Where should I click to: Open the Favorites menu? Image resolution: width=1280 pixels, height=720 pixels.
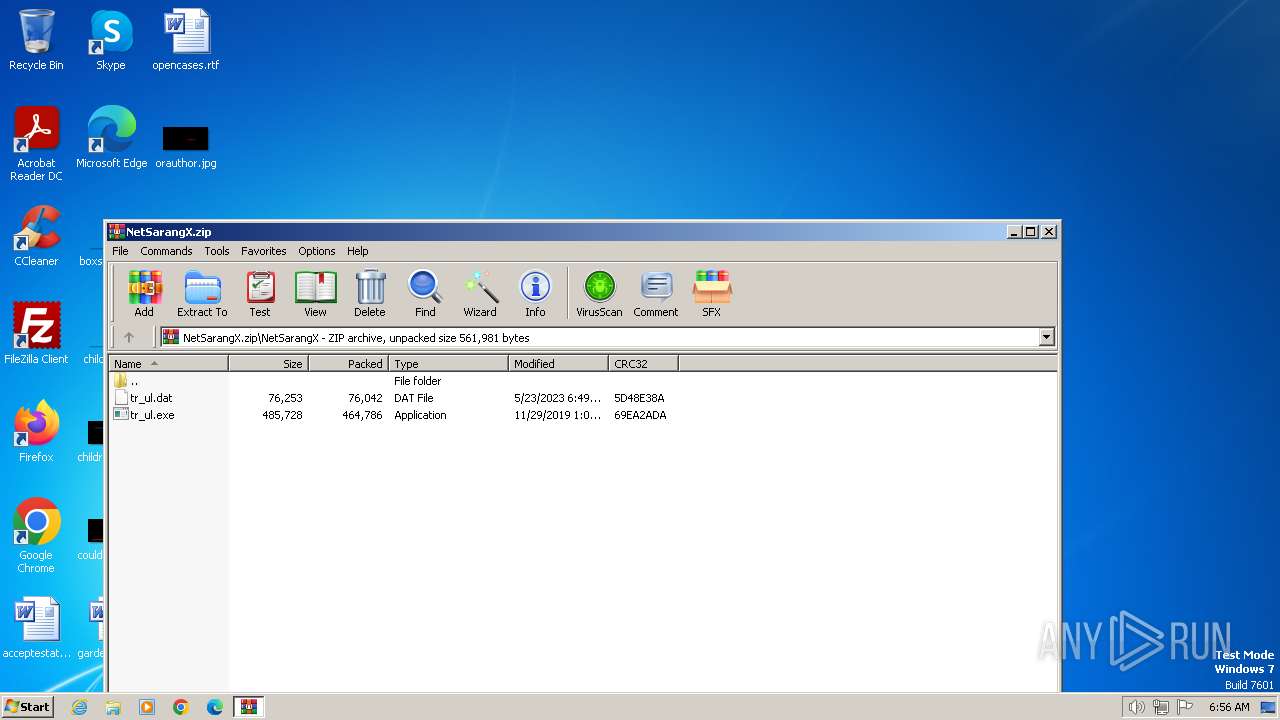pyautogui.click(x=264, y=251)
